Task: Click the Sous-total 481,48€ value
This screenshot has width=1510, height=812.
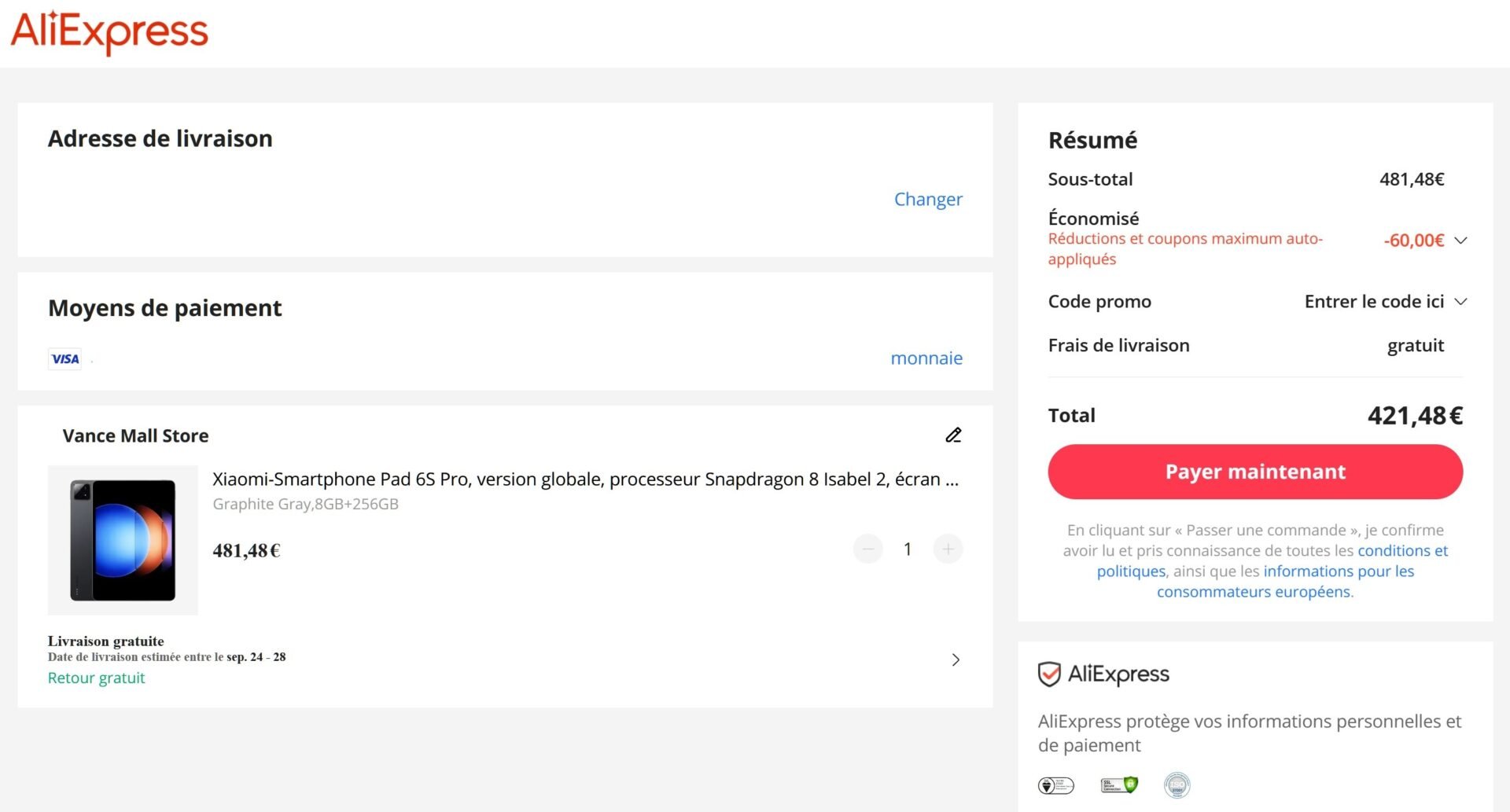Action: coord(1412,179)
